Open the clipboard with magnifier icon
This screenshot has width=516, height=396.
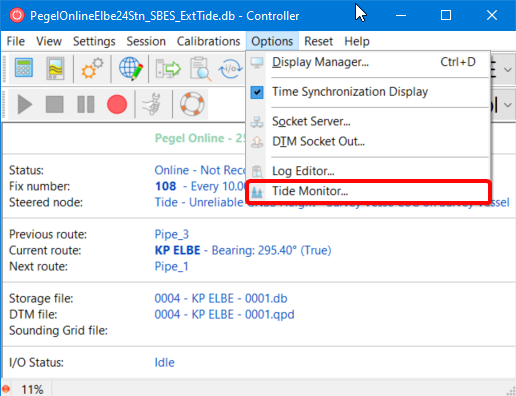[x=200, y=69]
